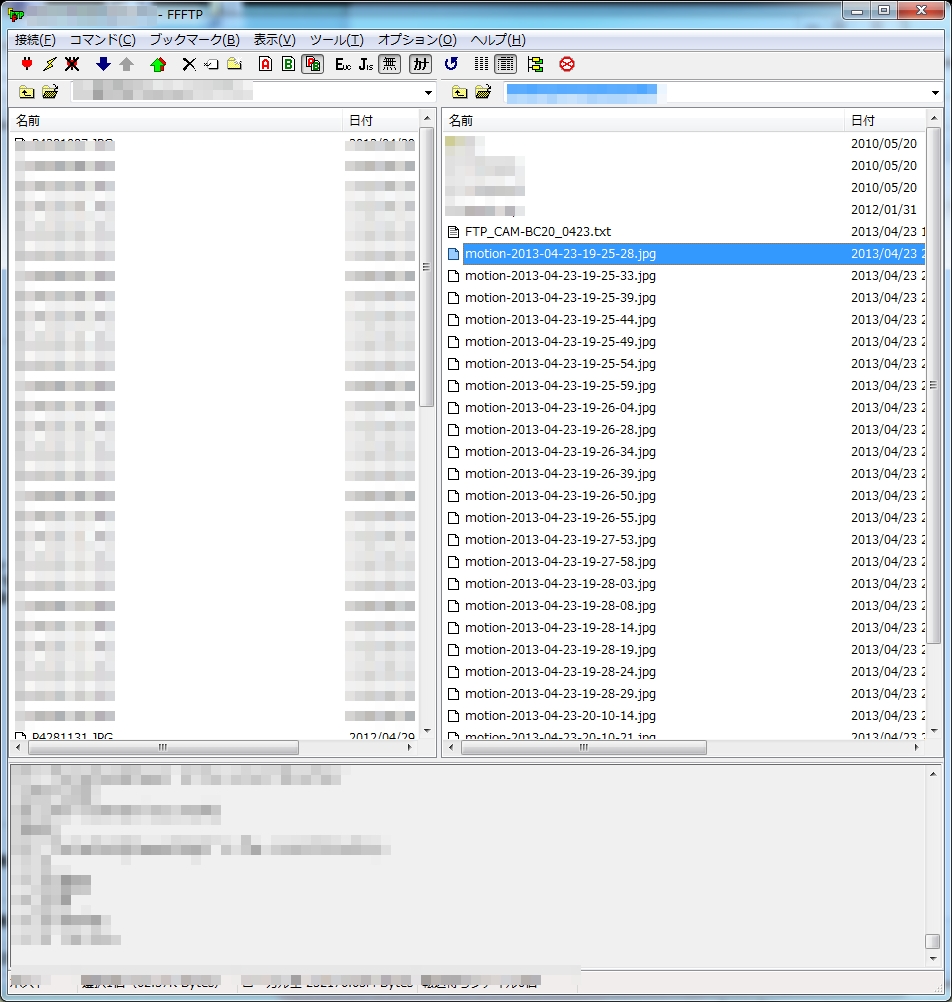Select motion-2013-04-23-19-26-50.jpg
Screen dimensions: 952x1002
pos(560,496)
